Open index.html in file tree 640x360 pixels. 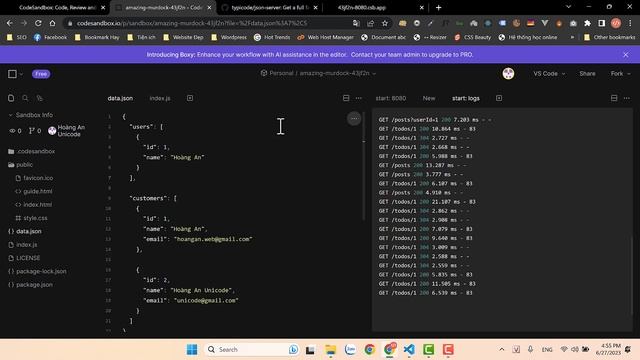[x=33, y=204]
